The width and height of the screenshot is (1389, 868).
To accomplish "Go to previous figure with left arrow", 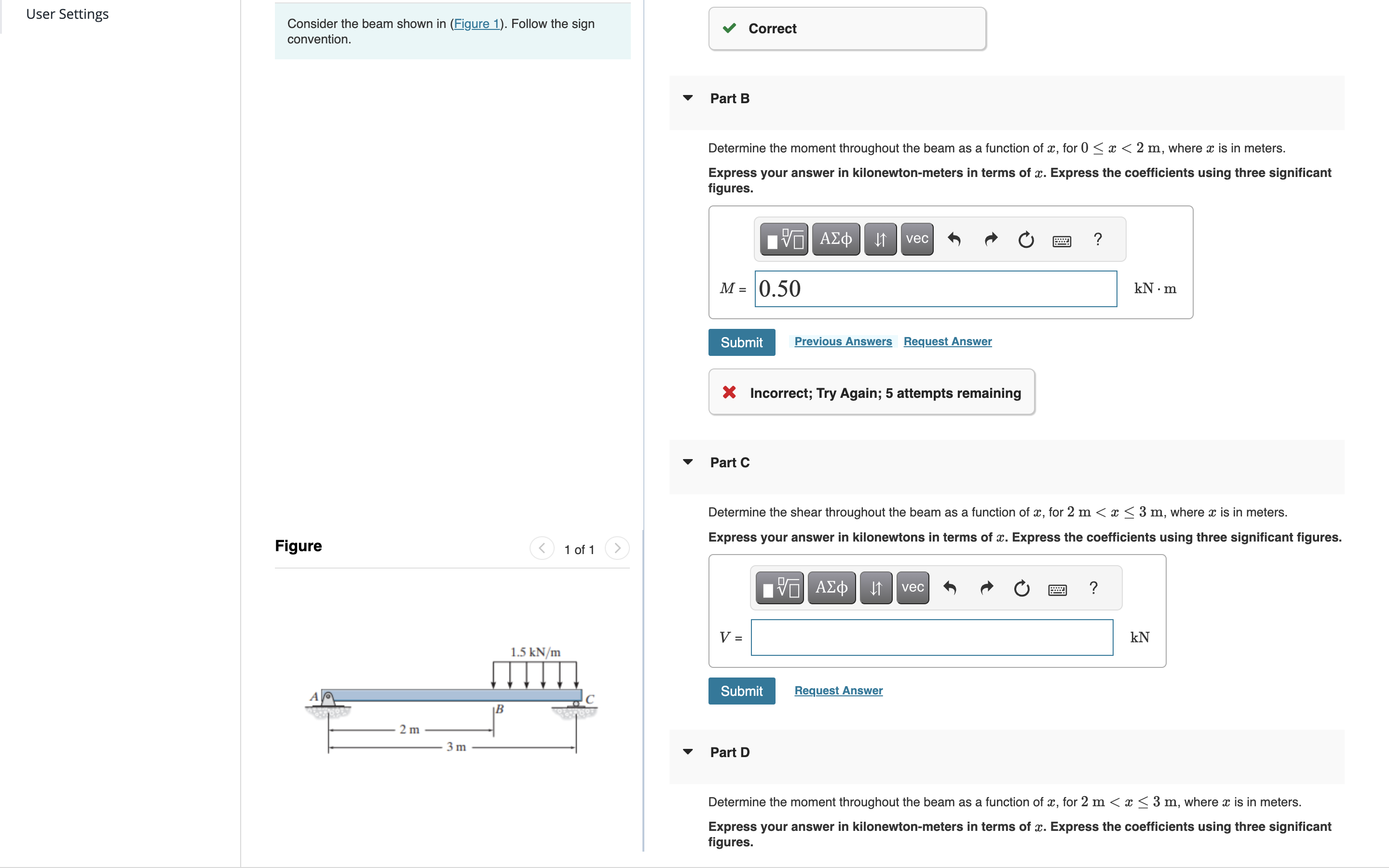I will point(542,549).
